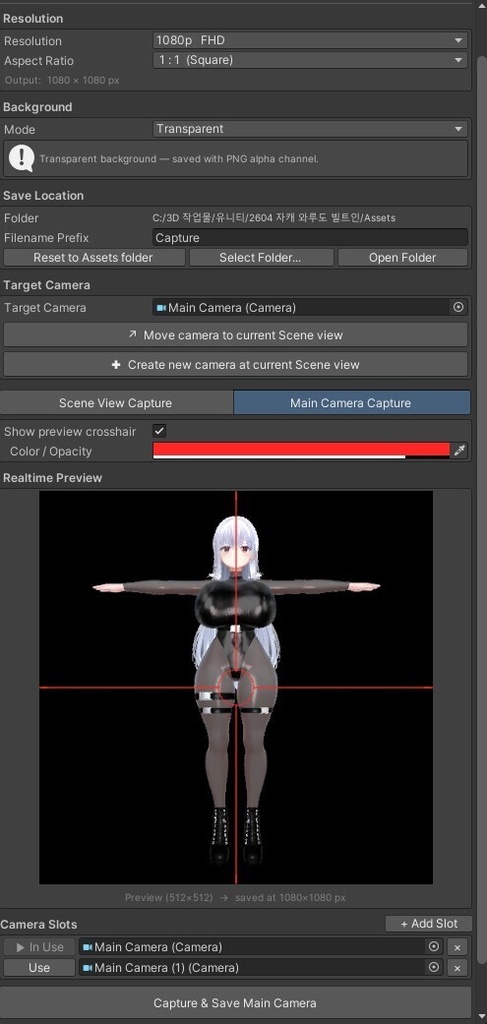487x1024 pixels.
Task: Click the Transparent background PNG alpha message
Action: [x=179, y=159]
